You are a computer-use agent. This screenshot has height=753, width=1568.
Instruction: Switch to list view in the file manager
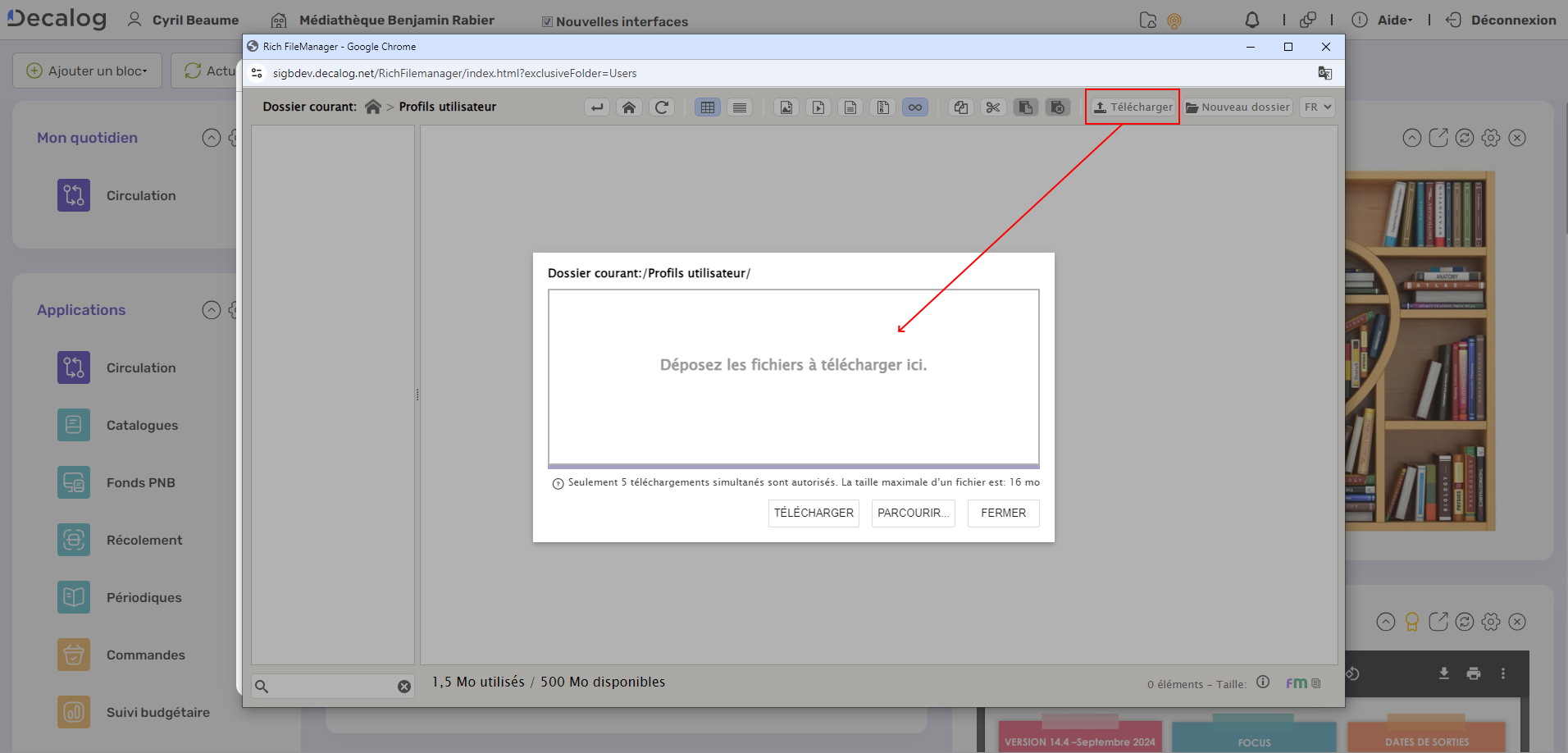[740, 107]
